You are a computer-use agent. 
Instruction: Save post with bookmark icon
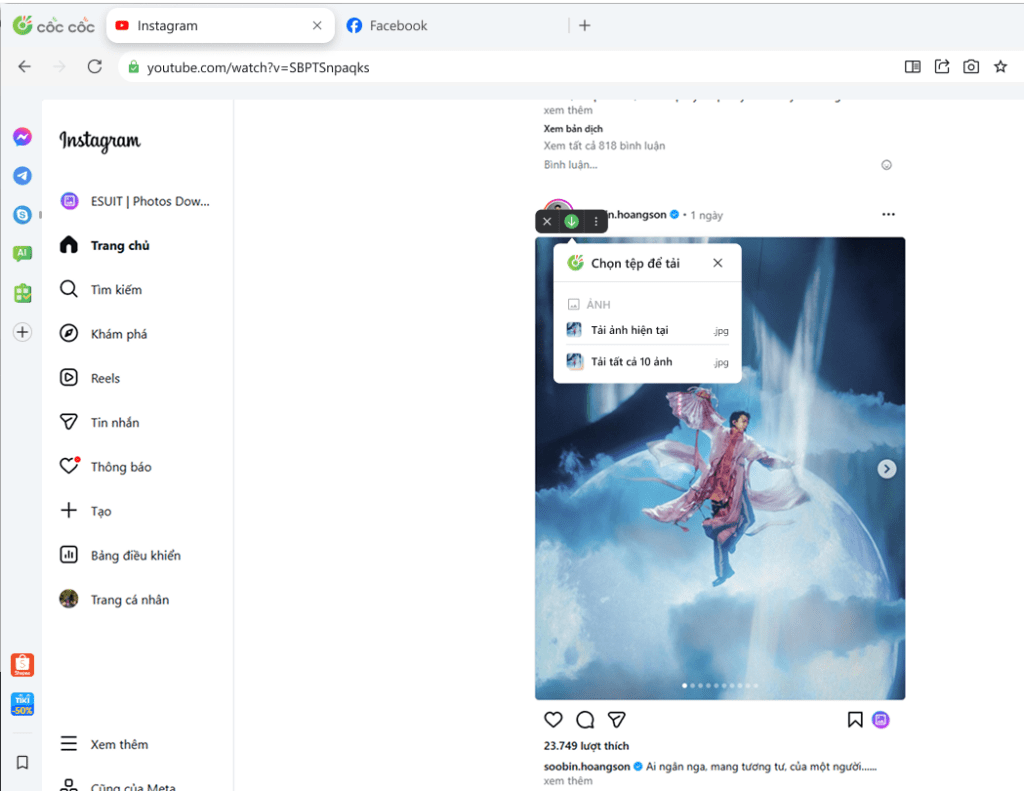[855, 719]
